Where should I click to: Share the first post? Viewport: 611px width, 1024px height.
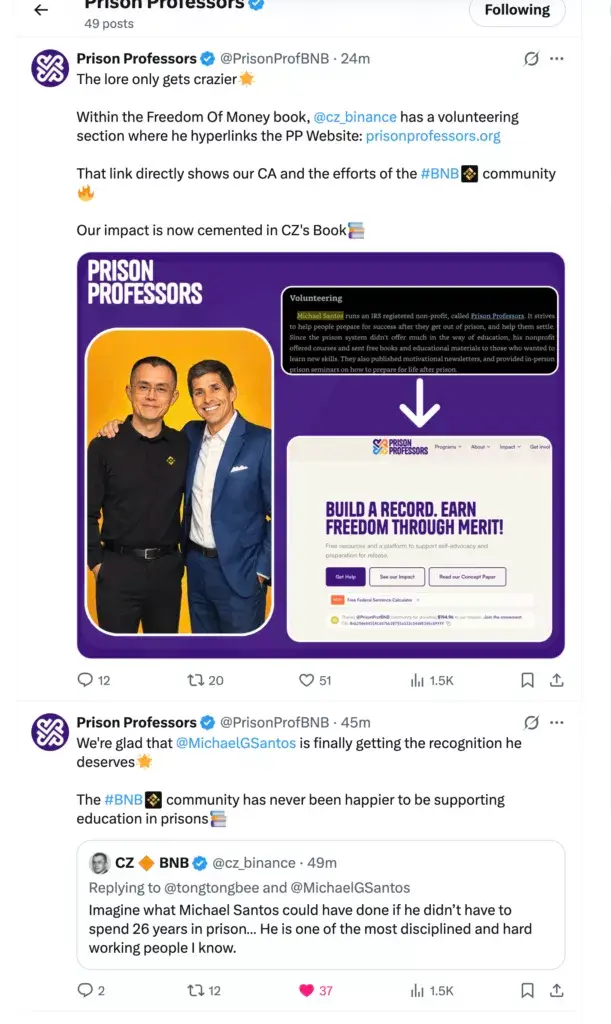point(557,680)
